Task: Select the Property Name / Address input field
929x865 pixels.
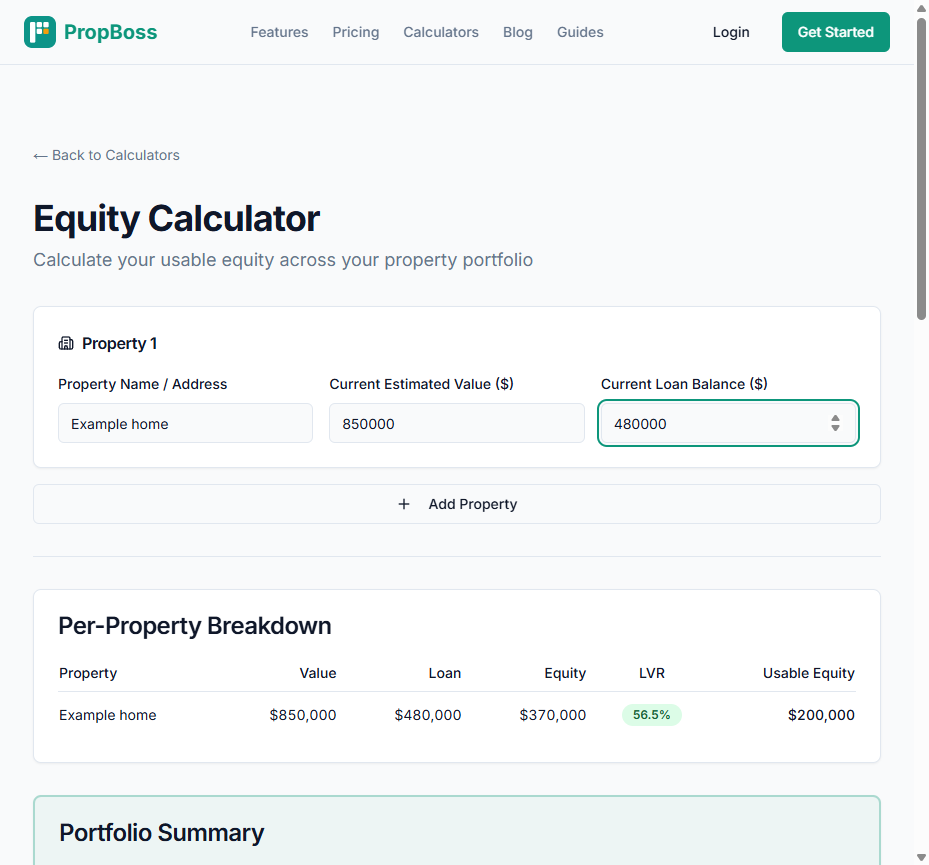Action: 185,423
